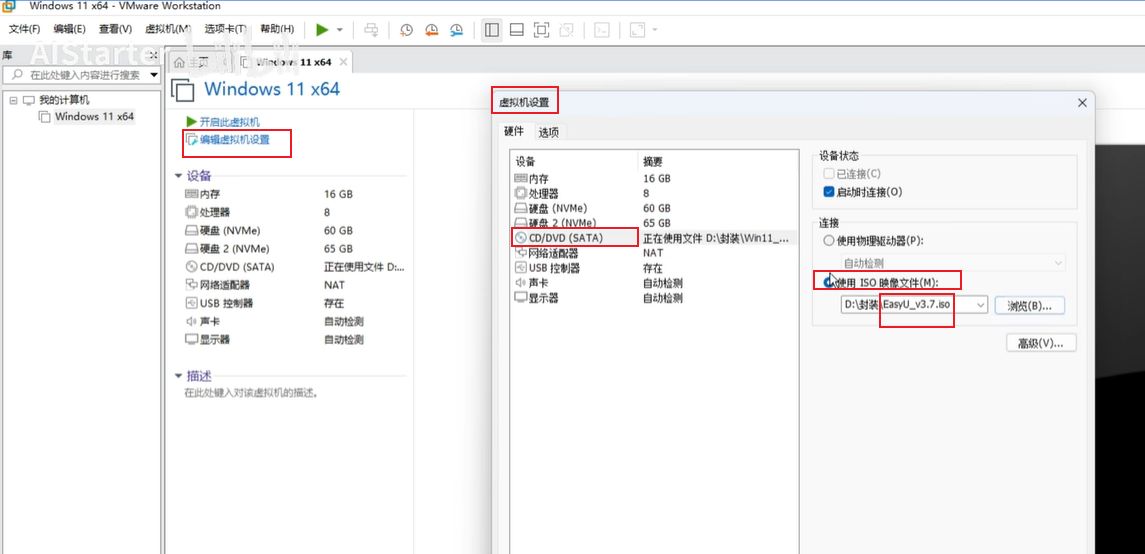This screenshot has height=554, width=1145.
Task: Click the revert to snapshot icon
Action: [431, 30]
